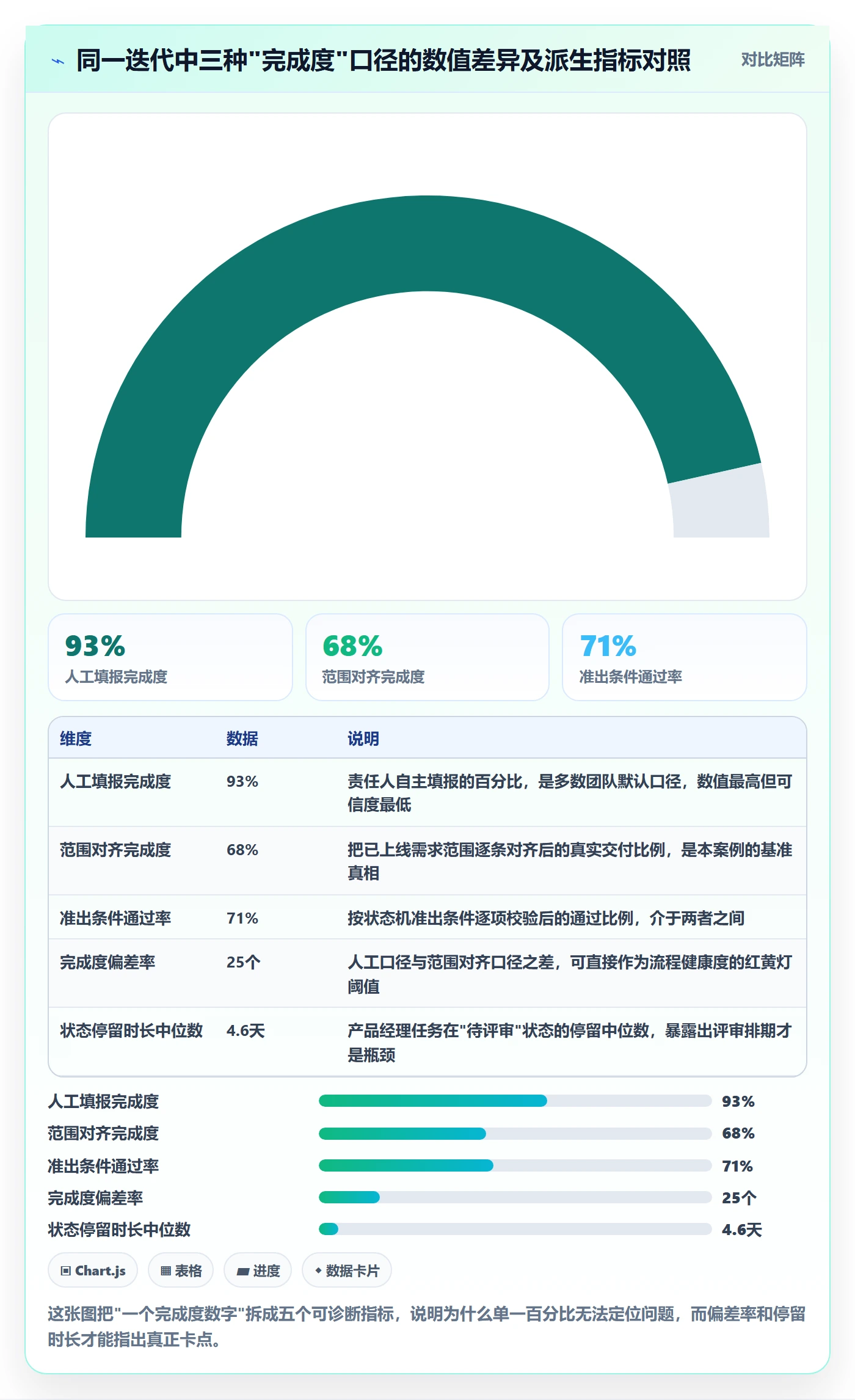This screenshot has height=1400, width=855.
Task: Click the 准出条件通过率 progress bar
Action: coord(515,1165)
